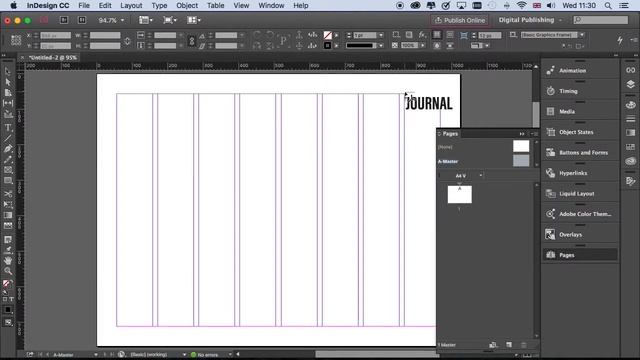Open the Liquid Layout panel
The width and height of the screenshot is (640, 360).
580,193
